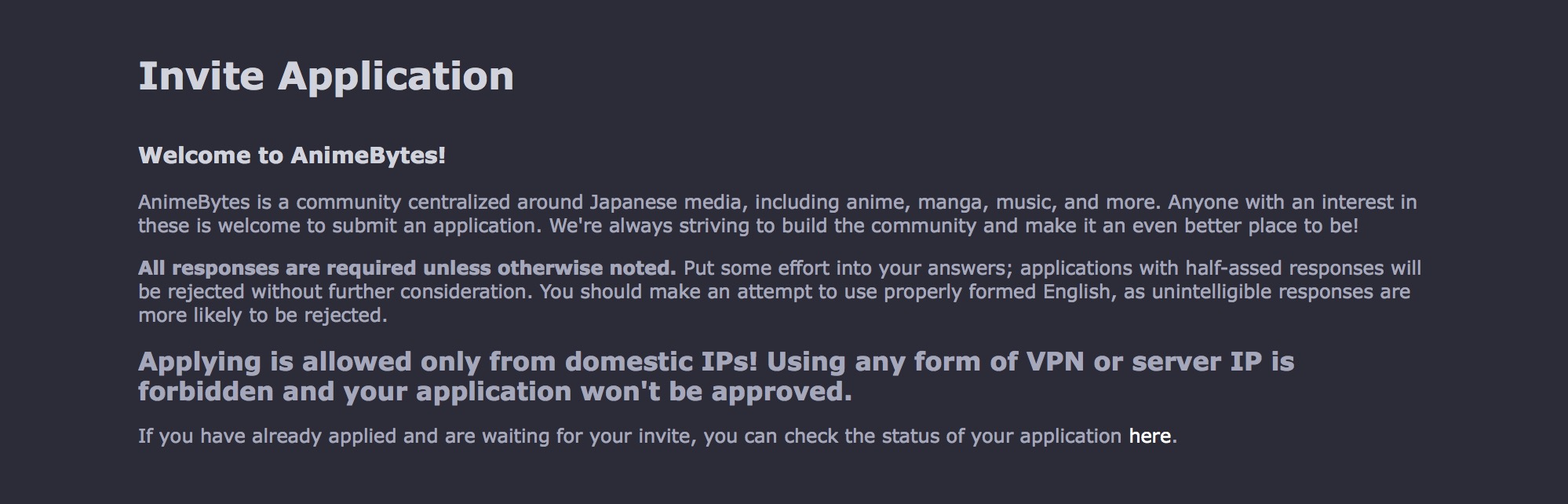1568x504 pixels.
Task: Click the 'Invite Application' page heading
Action: [326, 77]
